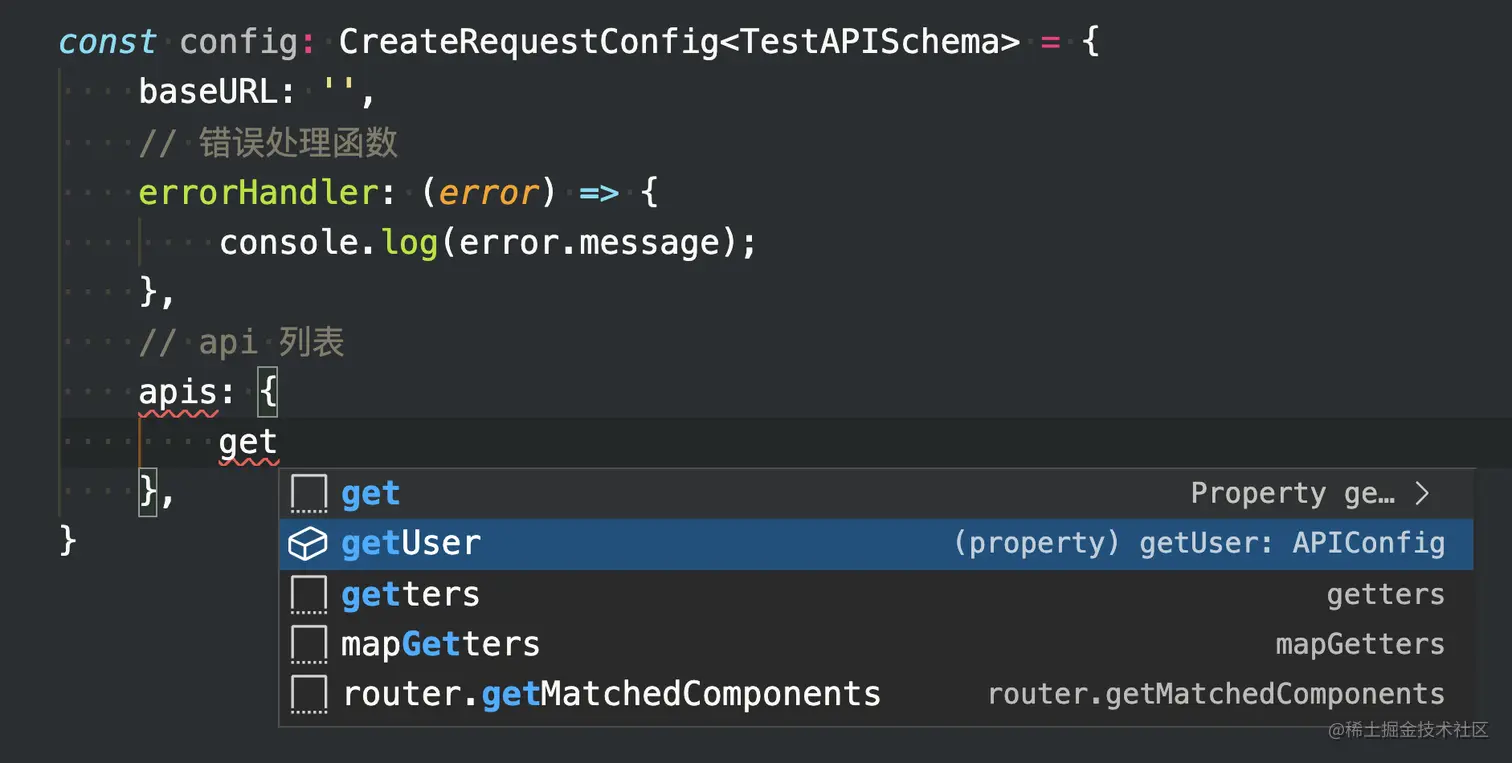Image resolution: width=1512 pixels, height=763 pixels.
Task: Click the underlined 'apis' property
Action: point(178,392)
